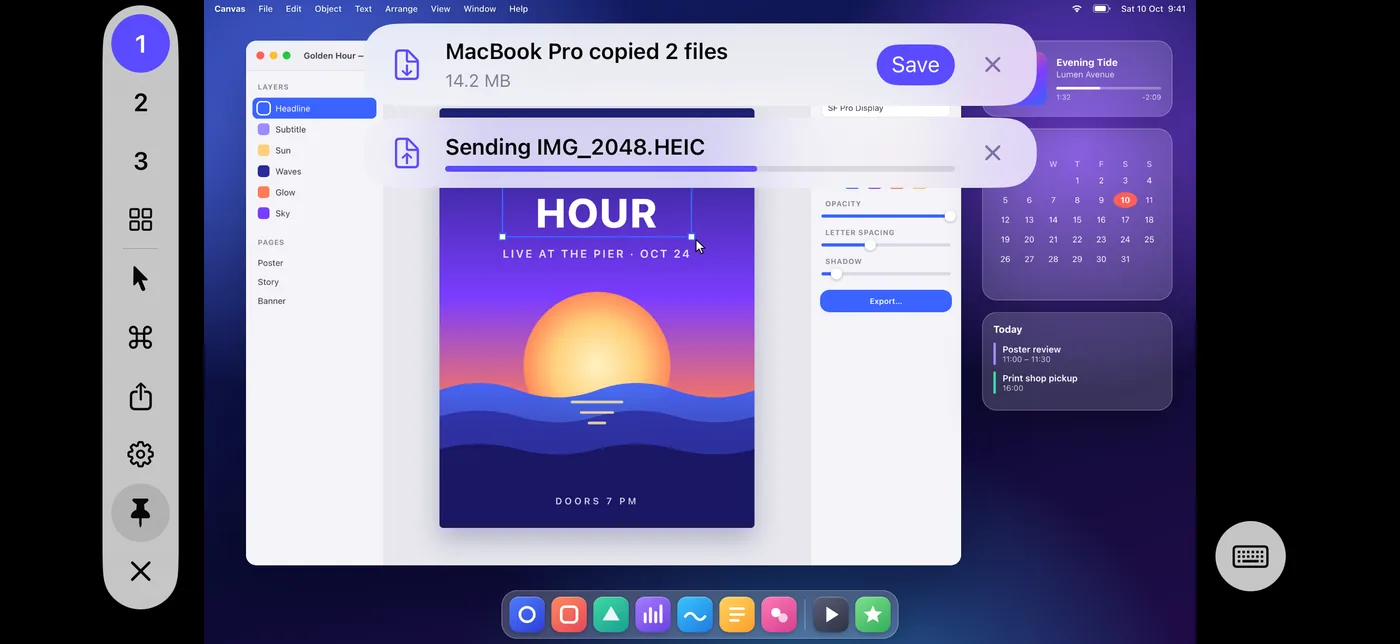Click the HOUR headline text on the poster

[596, 214]
